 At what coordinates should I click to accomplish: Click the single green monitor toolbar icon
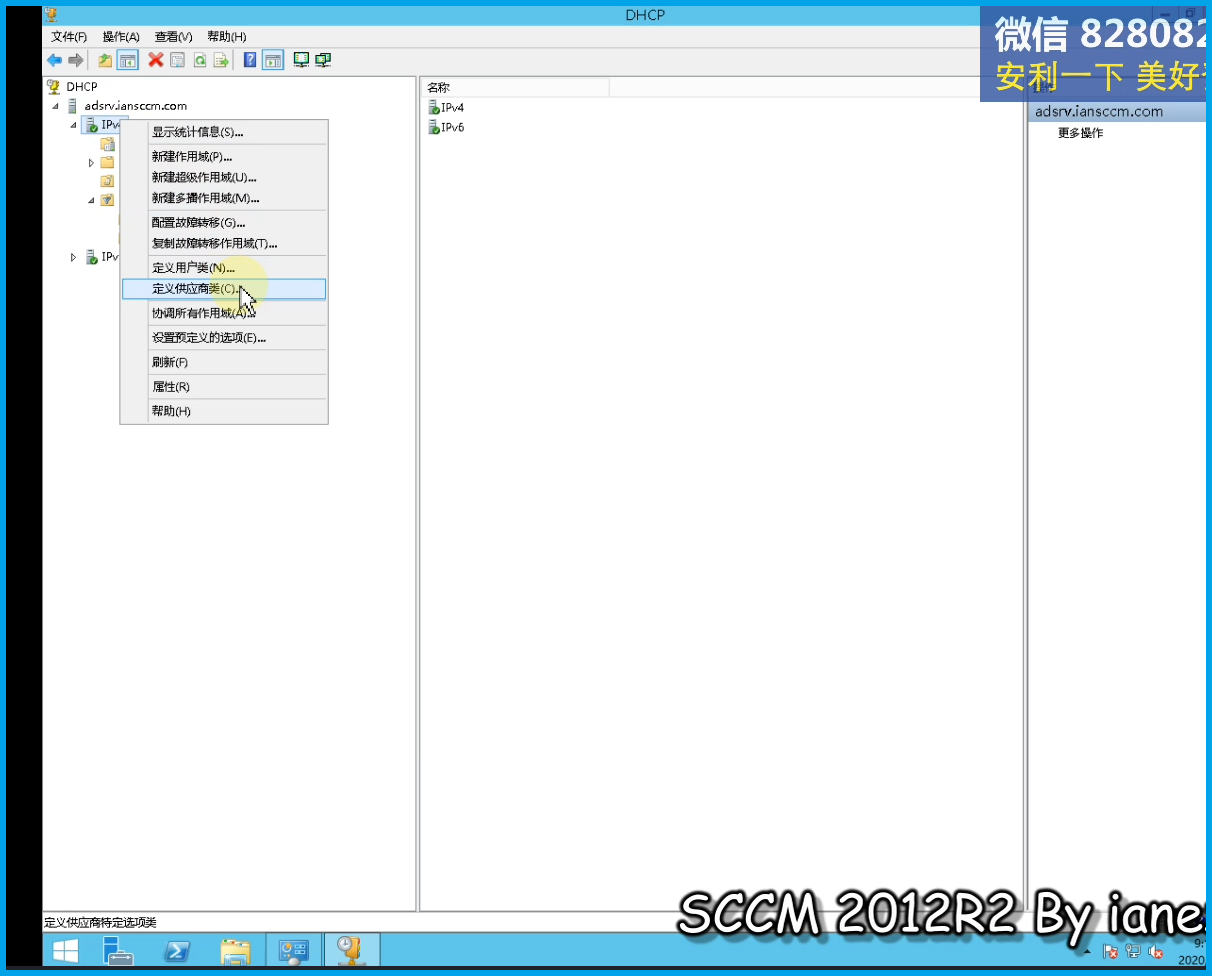tap(301, 60)
